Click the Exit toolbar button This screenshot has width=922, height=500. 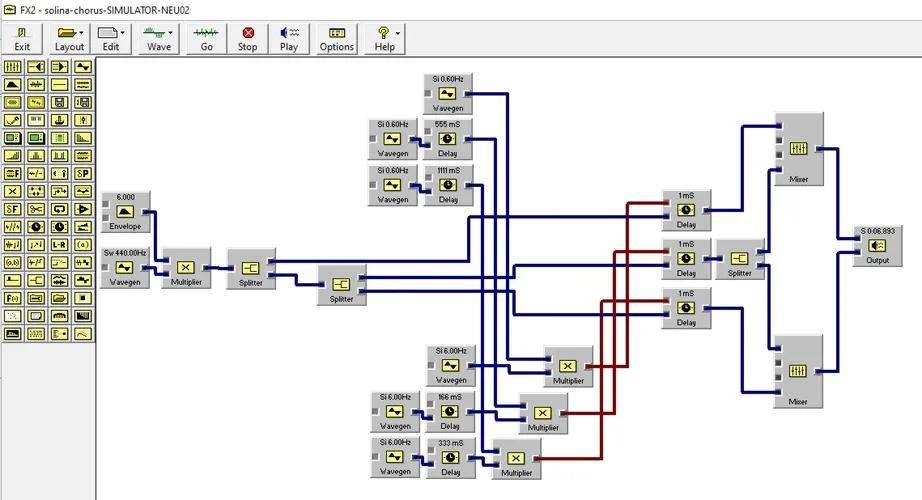coord(22,39)
